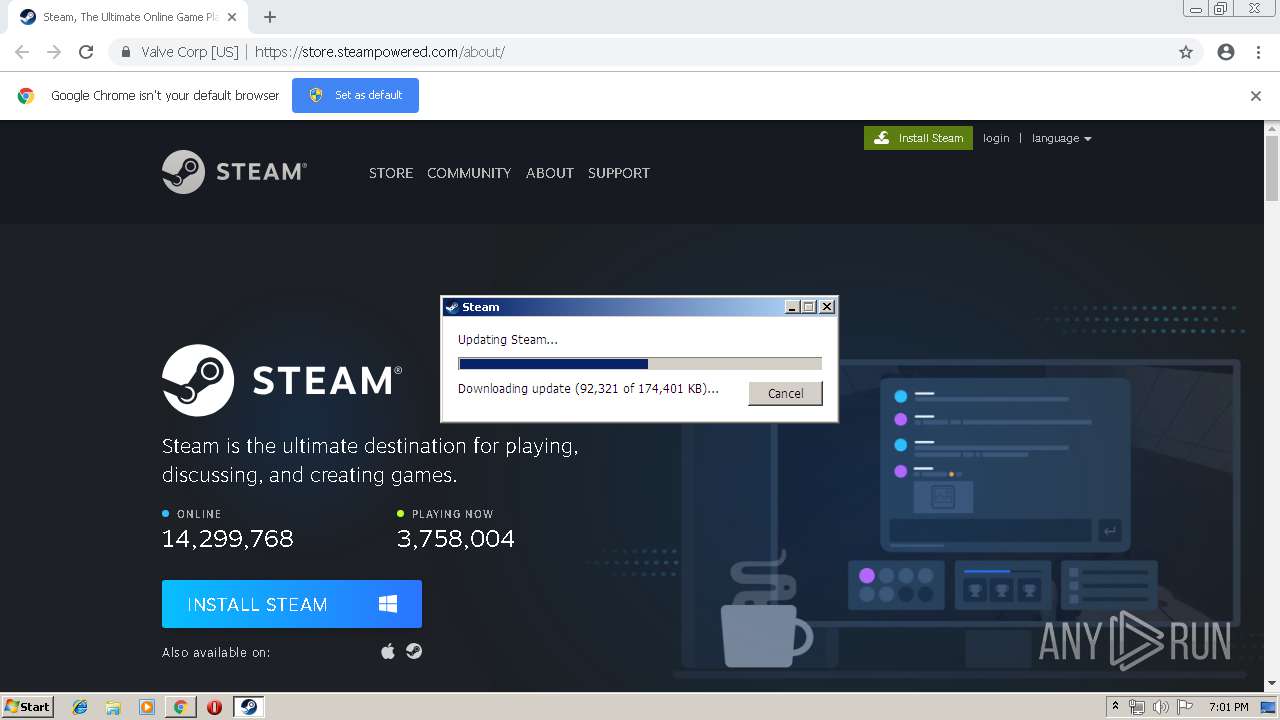Click the volume speaker tray icon
Image resolution: width=1280 pixels, height=720 pixels.
(1161, 707)
